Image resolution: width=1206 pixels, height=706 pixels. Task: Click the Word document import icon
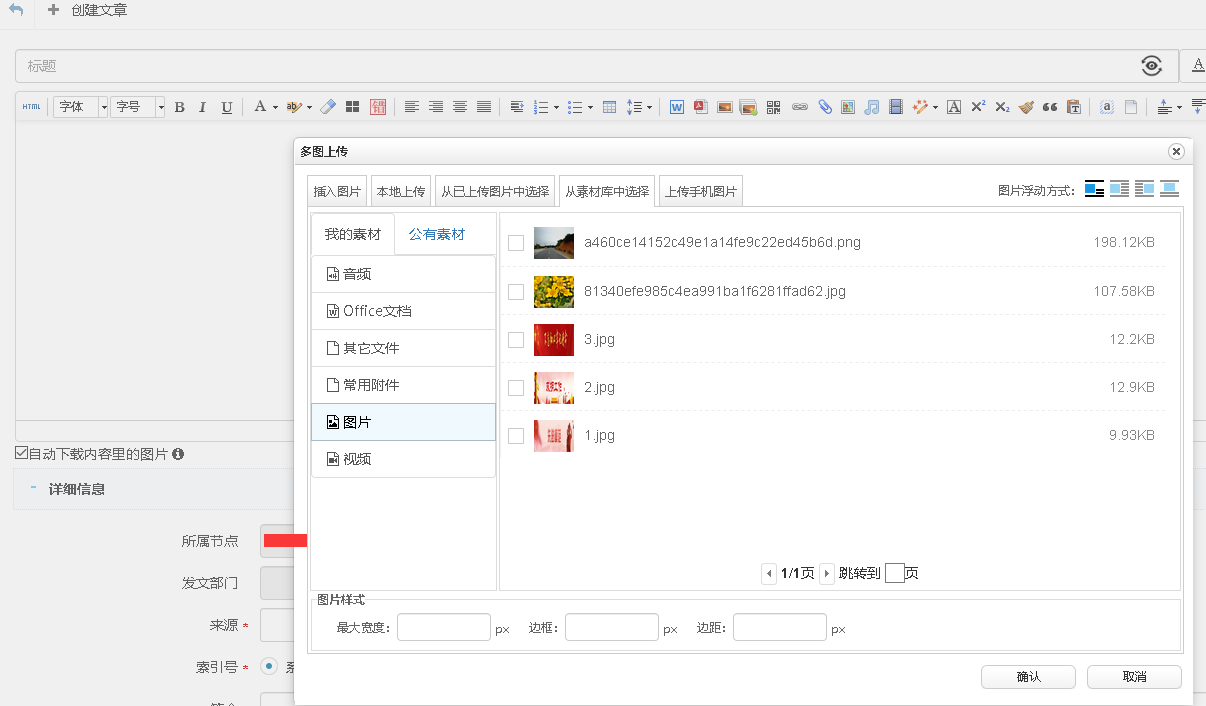677,107
